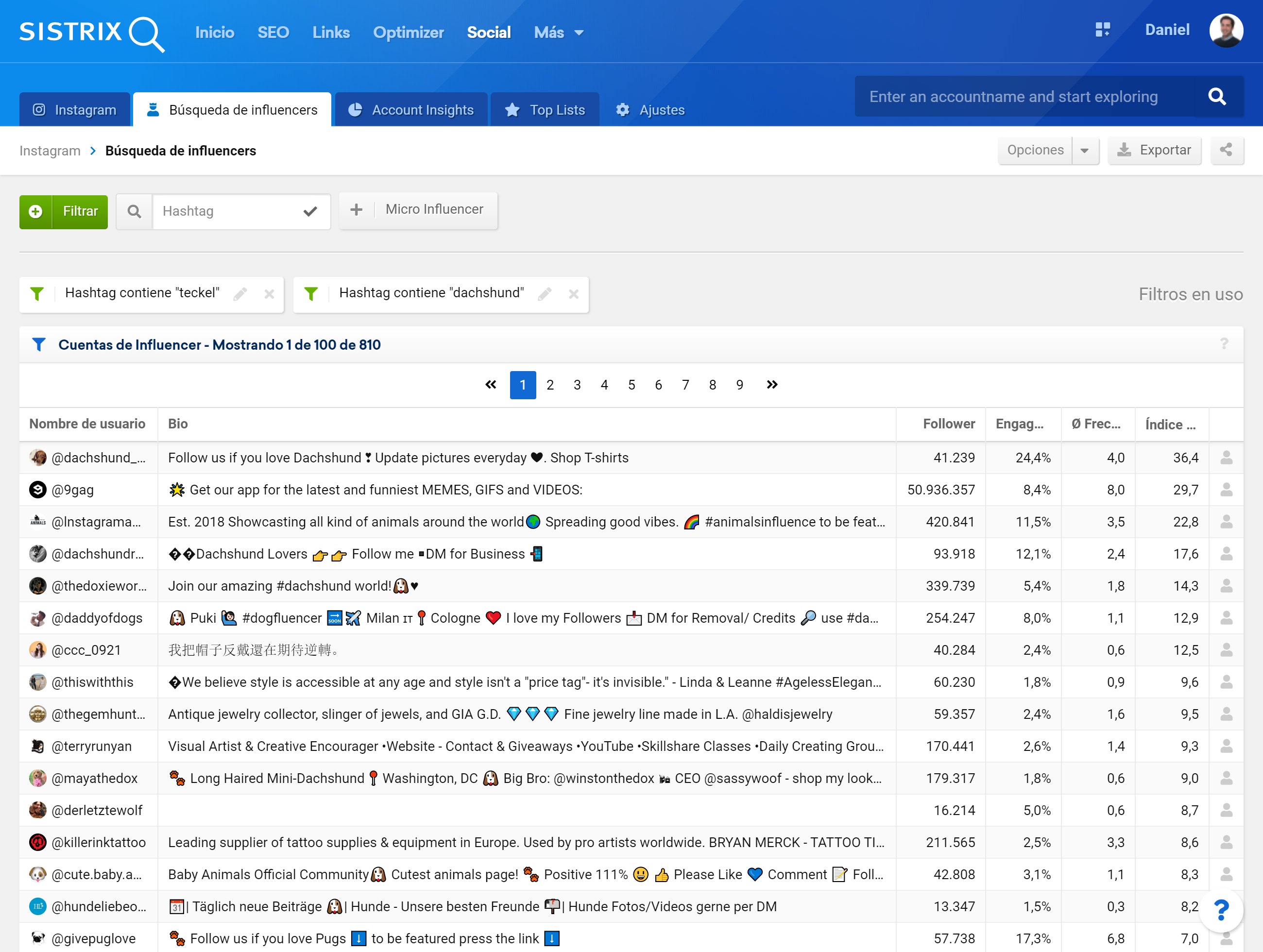Remove the "teckel" hashtag filter

[x=269, y=294]
